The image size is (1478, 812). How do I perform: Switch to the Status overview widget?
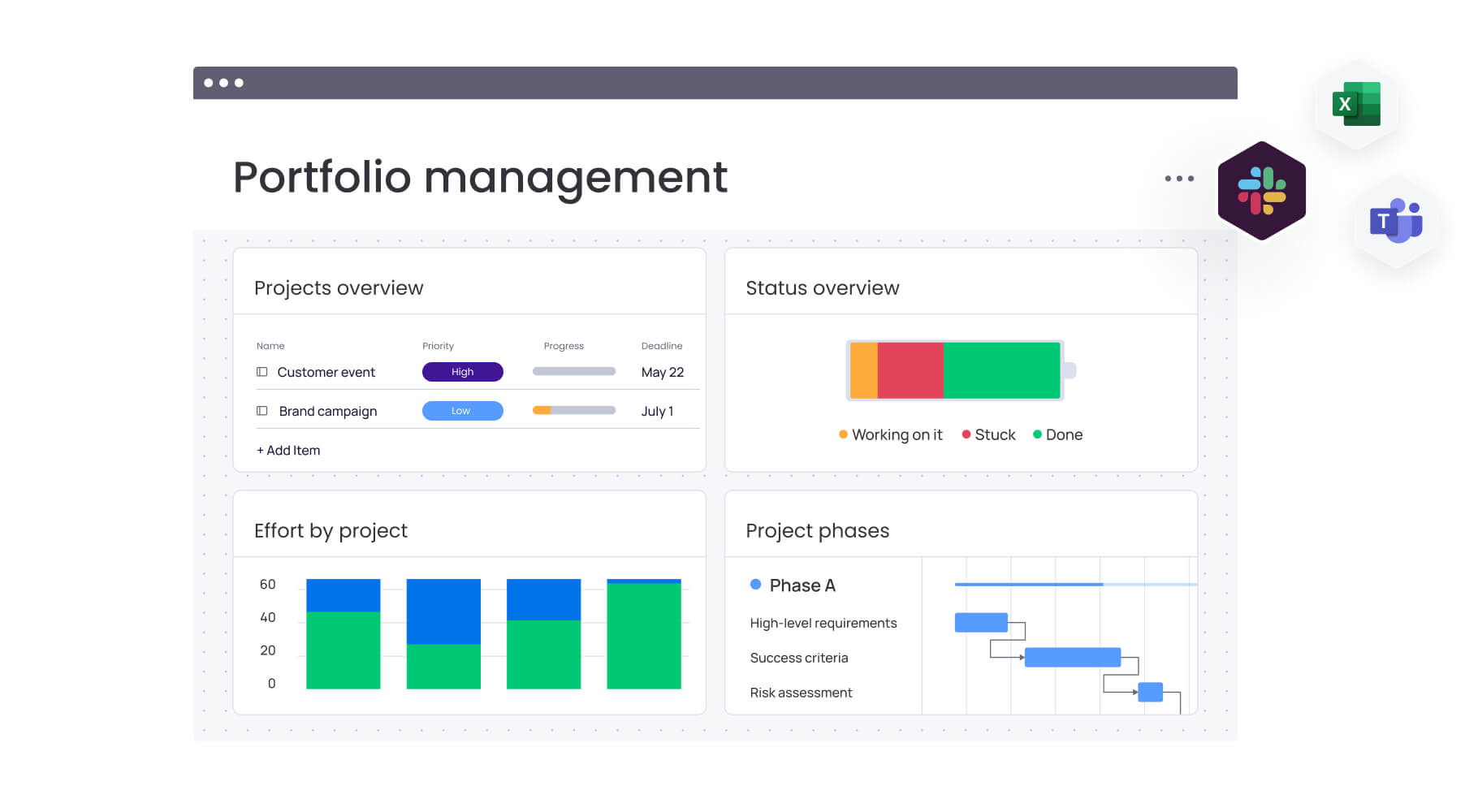(x=822, y=287)
